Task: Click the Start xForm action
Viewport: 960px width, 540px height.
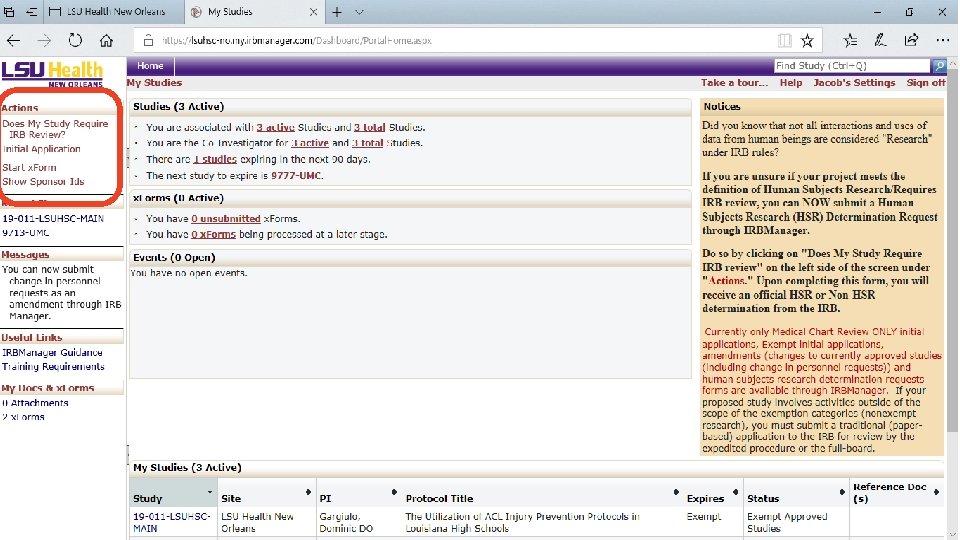Action: 29,167
